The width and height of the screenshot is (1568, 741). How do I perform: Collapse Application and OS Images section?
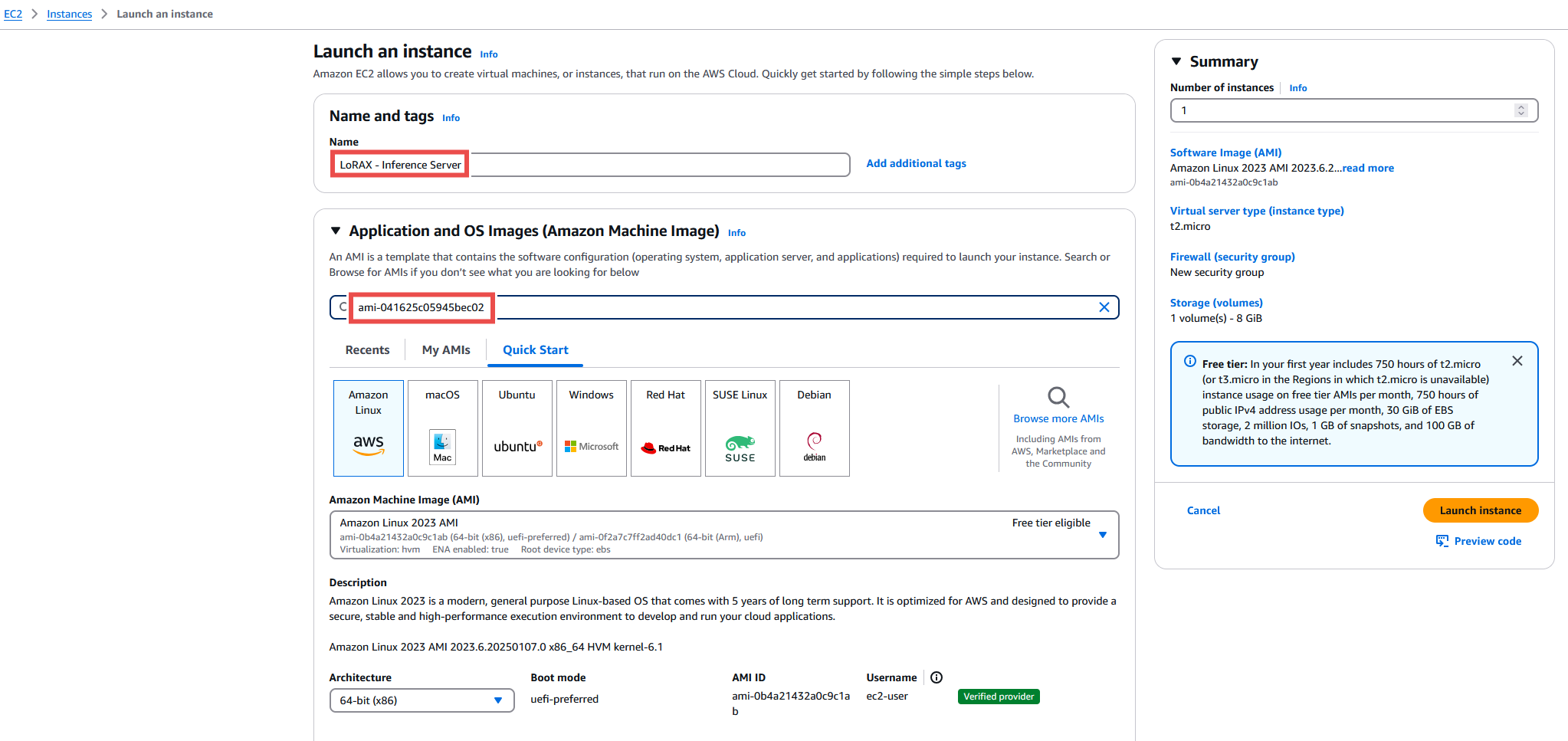(x=336, y=231)
